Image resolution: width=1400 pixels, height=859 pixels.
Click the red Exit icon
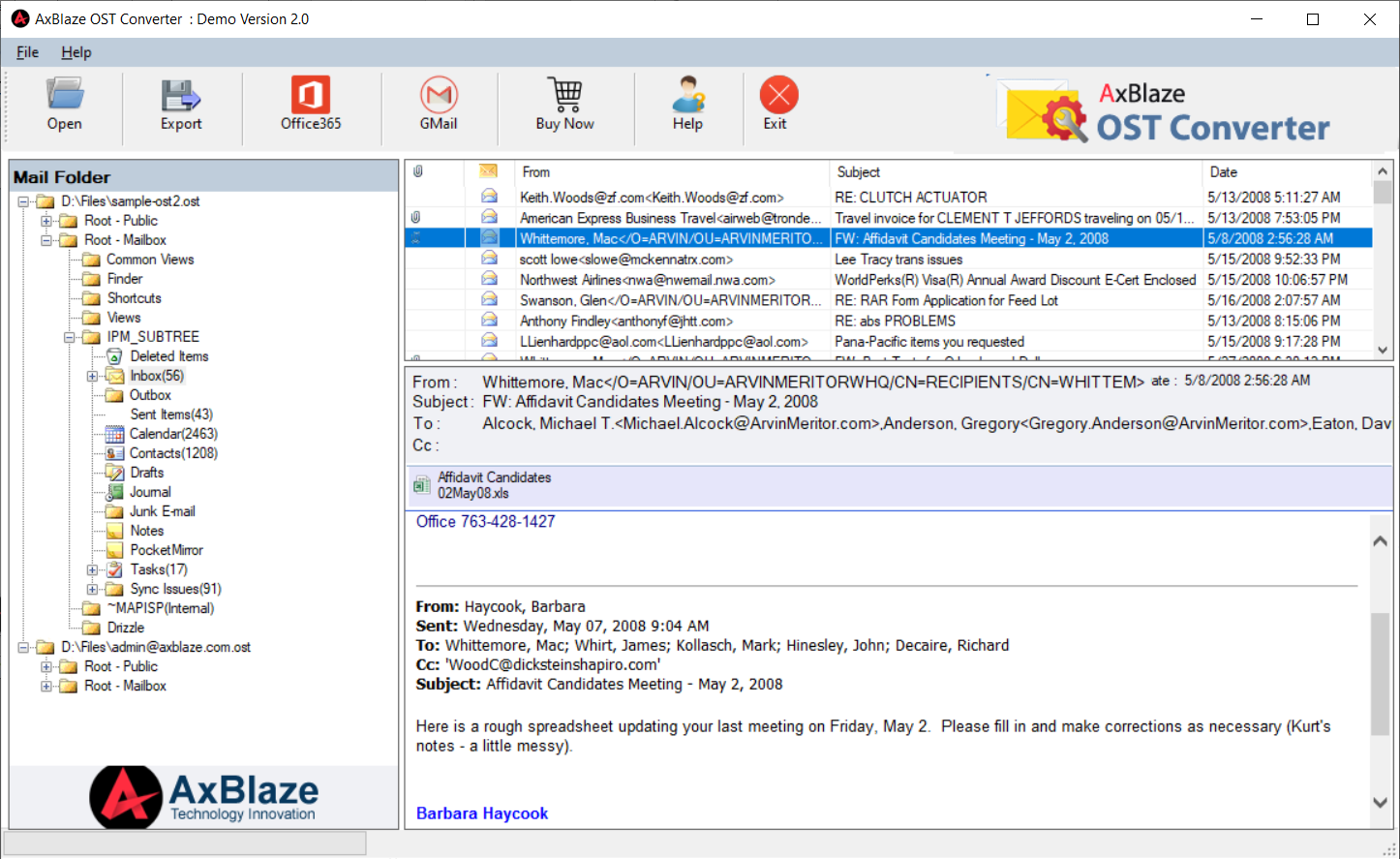pos(778,95)
